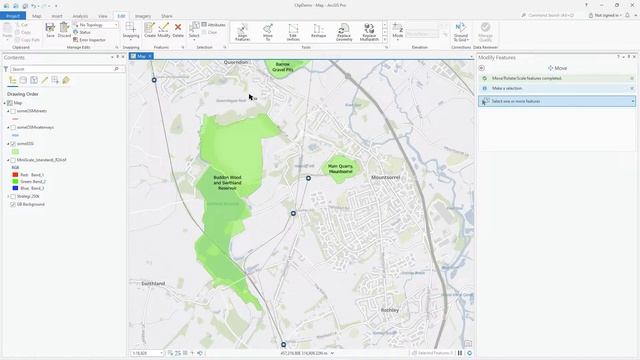Toggle visibility of MiniScale standard layer
The image size is (640, 360).
[13, 160]
